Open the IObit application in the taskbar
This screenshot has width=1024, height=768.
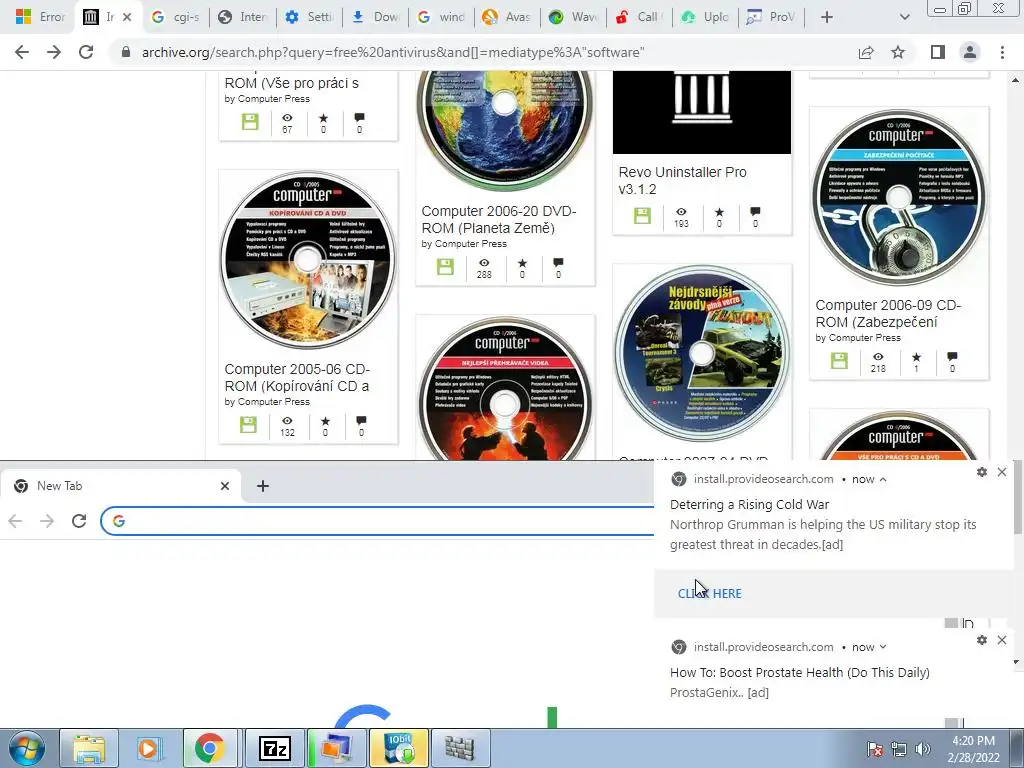pos(399,748)
